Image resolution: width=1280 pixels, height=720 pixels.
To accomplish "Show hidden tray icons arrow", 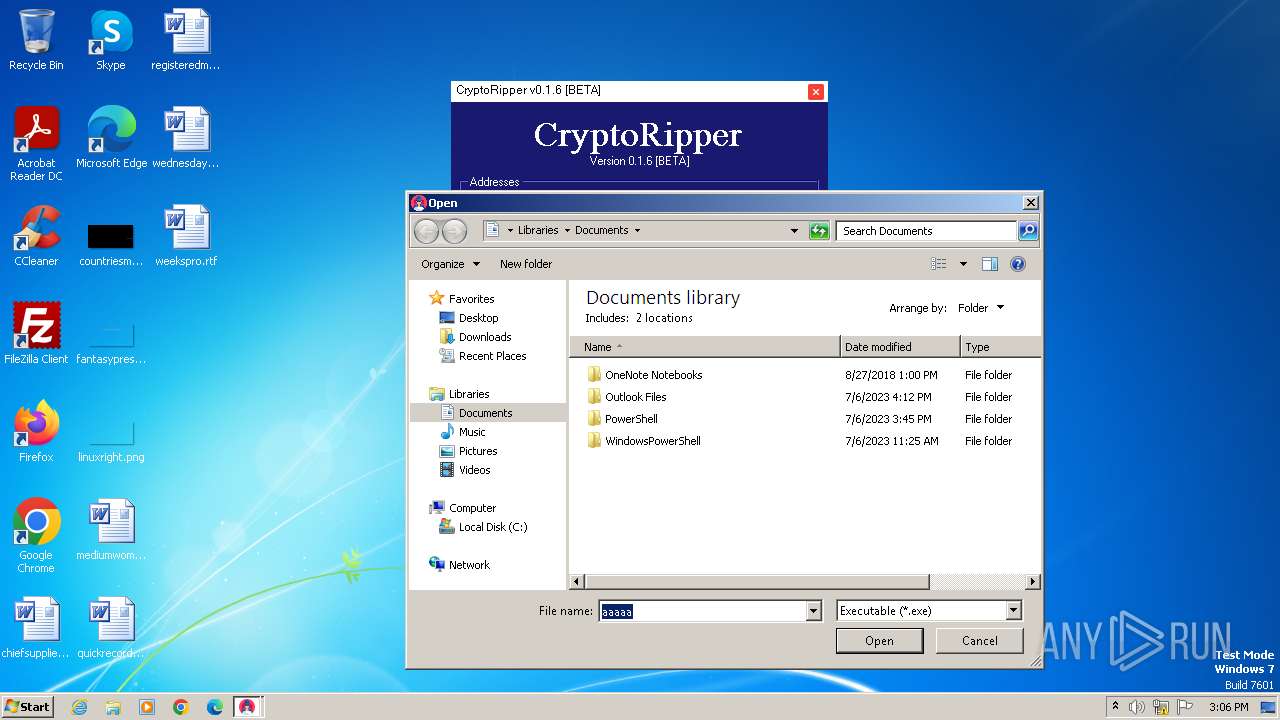I will click(x=1115, y=707).
